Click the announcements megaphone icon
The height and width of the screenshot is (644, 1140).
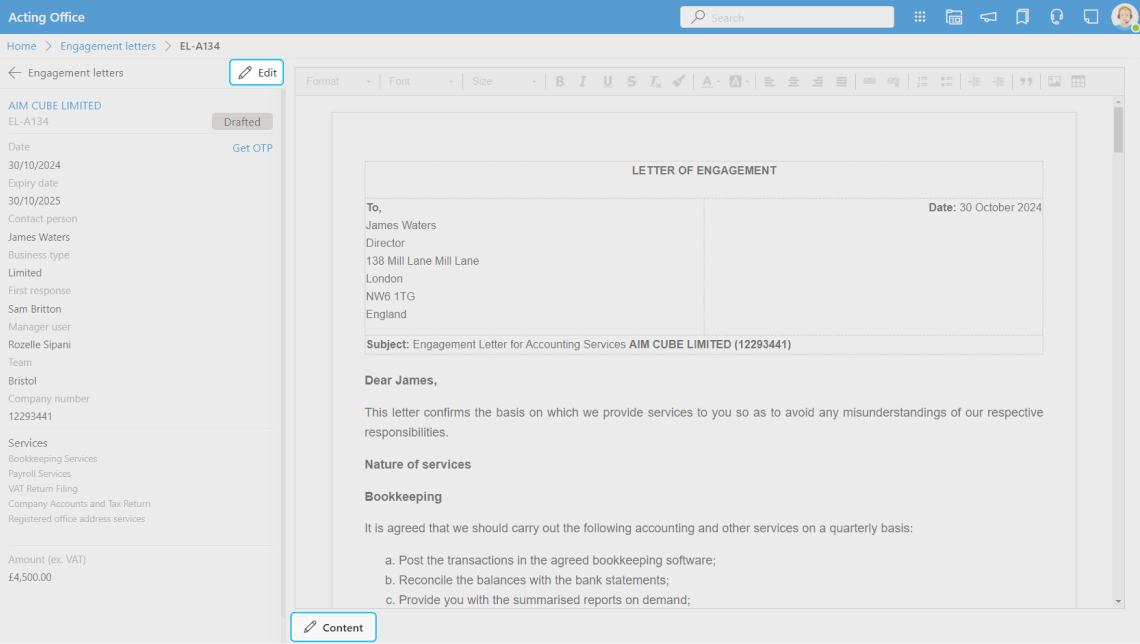(x=988, y=17)
